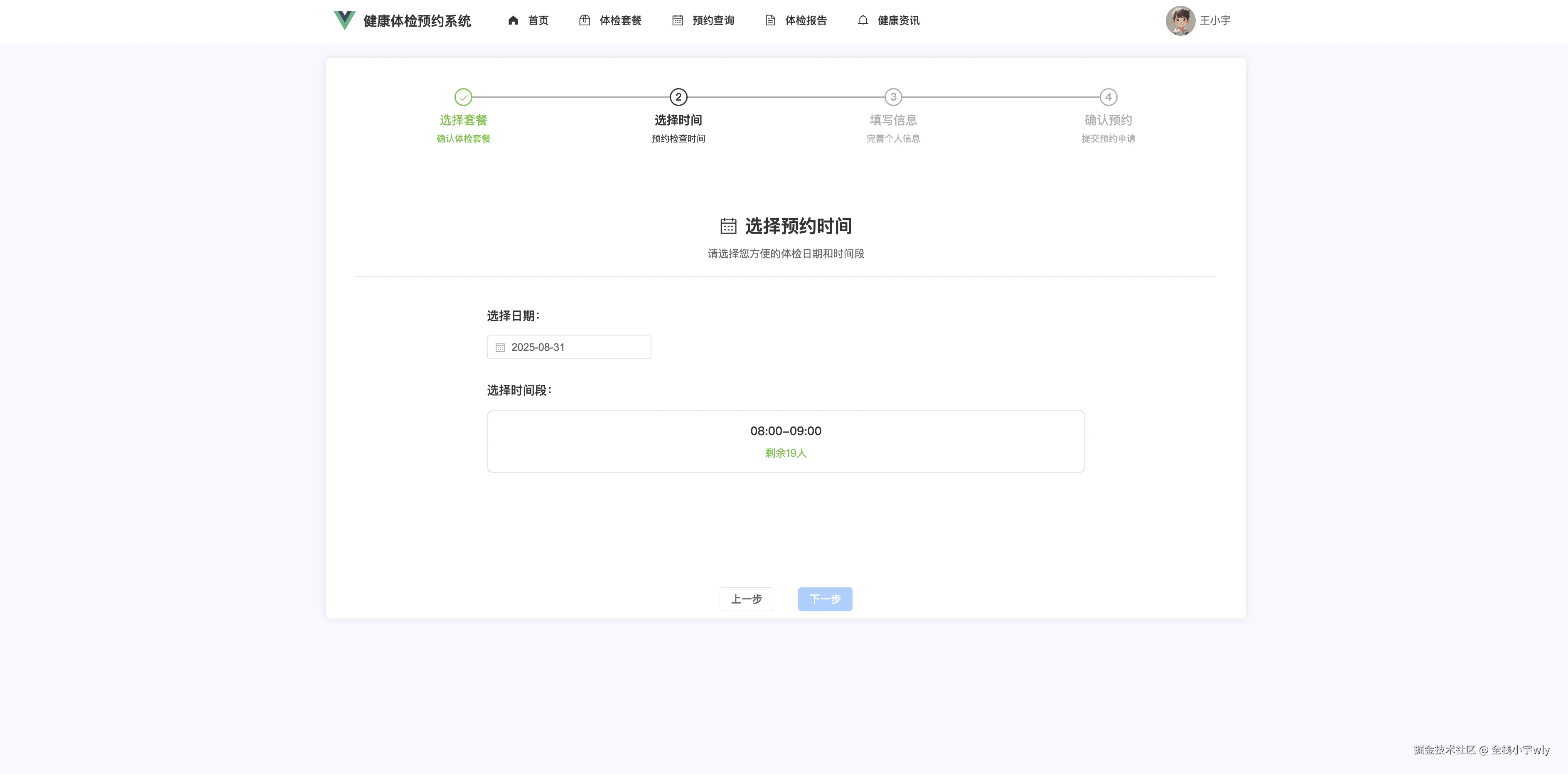
Task: Click the 下一步 button
Action: [x=825, y=599]
